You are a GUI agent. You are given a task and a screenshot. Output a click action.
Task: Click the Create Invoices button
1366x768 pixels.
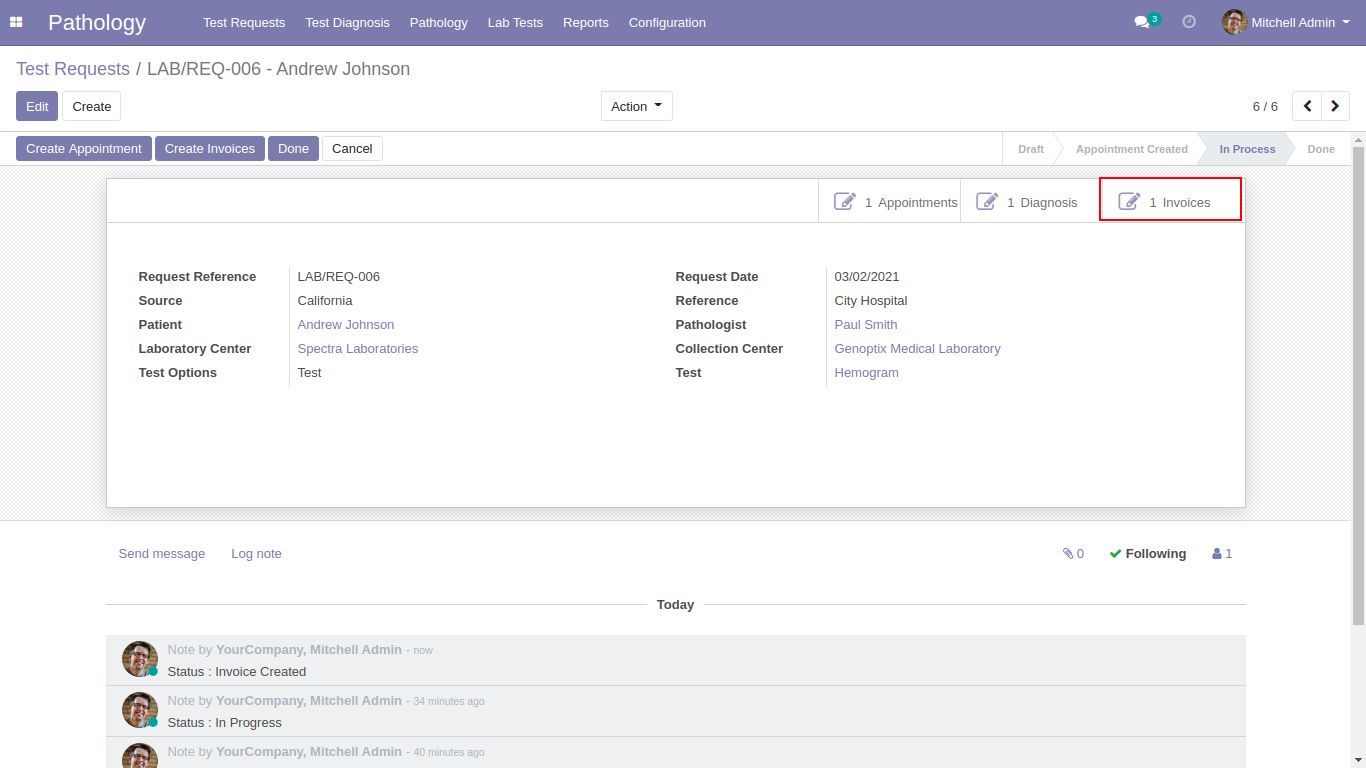pos(210,149)
